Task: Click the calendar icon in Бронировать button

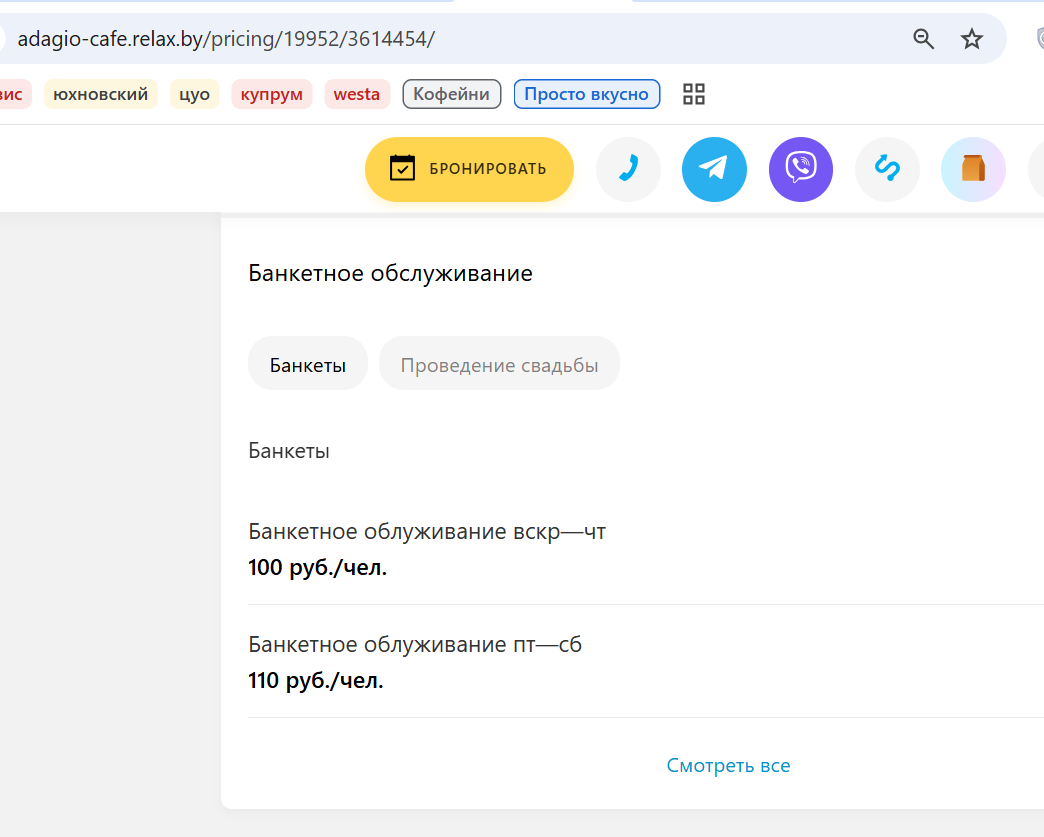Action: click(402, 168)
